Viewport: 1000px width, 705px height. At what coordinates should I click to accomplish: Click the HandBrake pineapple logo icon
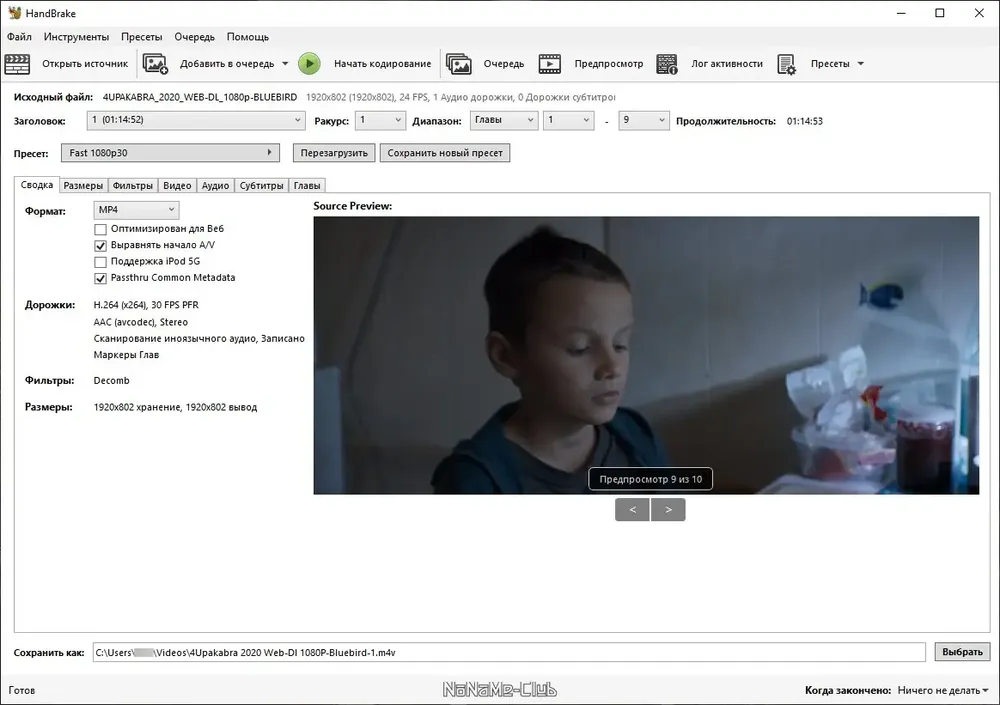(x=14, y=13)
